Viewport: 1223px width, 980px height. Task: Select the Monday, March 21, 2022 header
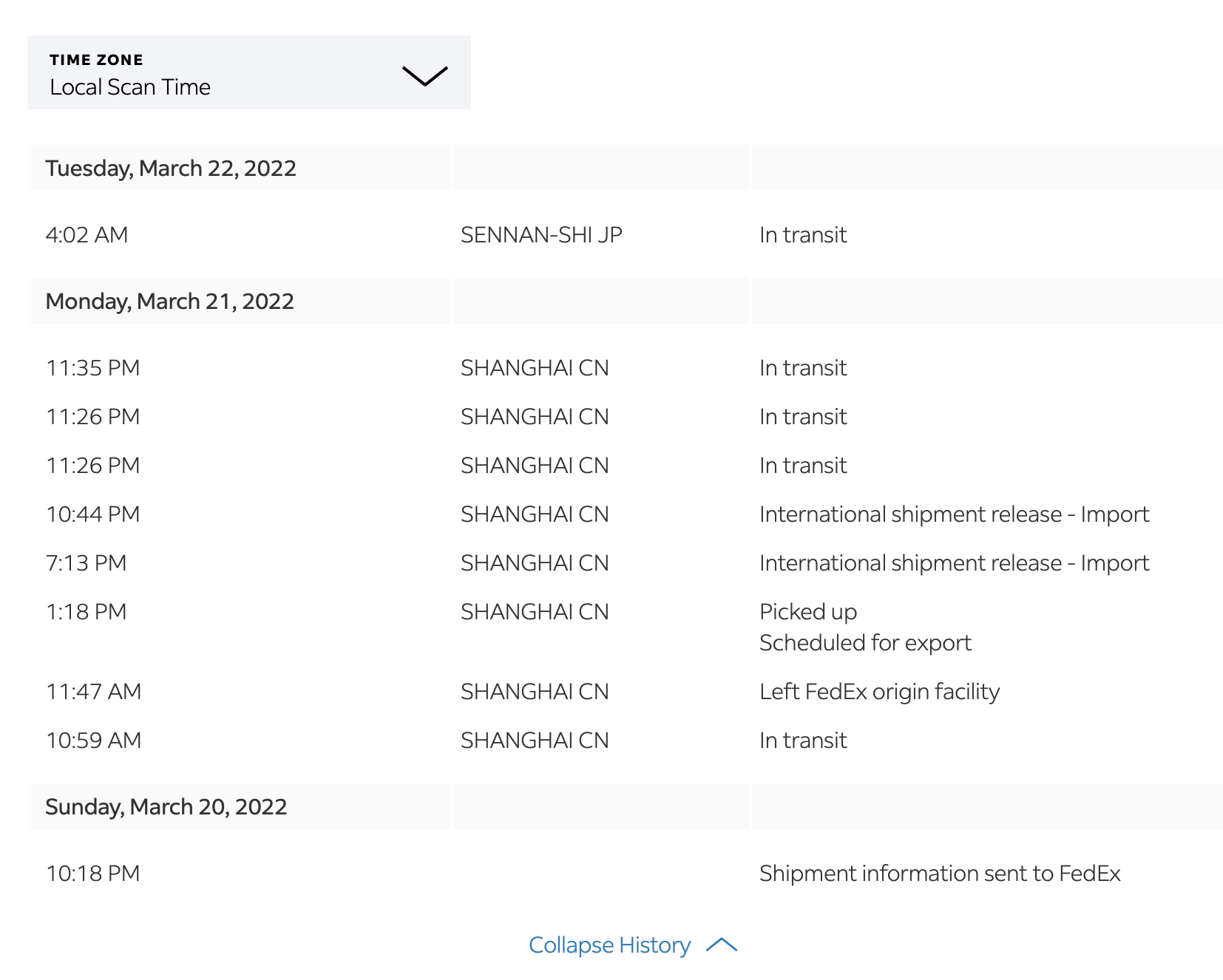pos(169,302)
